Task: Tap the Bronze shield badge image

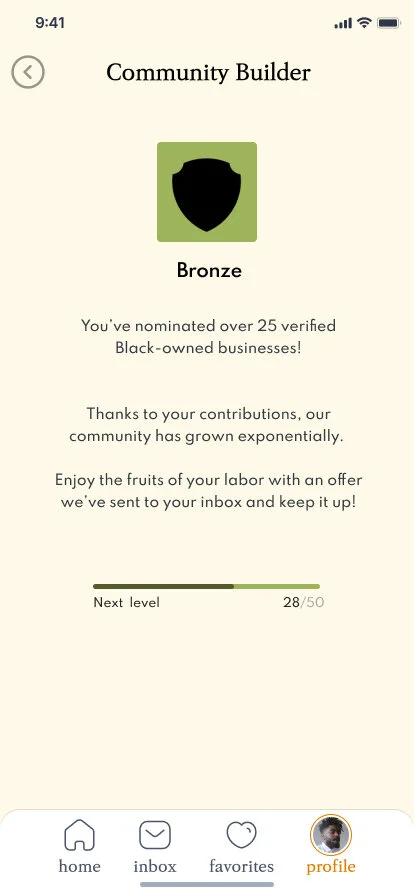Action: (207, 192)
